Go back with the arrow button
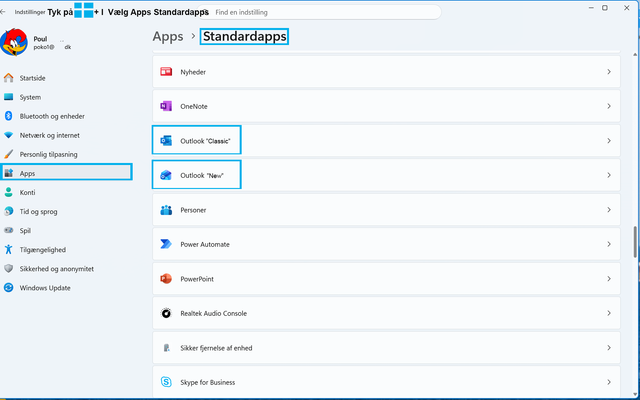The image size is (640, 400). 3,12
